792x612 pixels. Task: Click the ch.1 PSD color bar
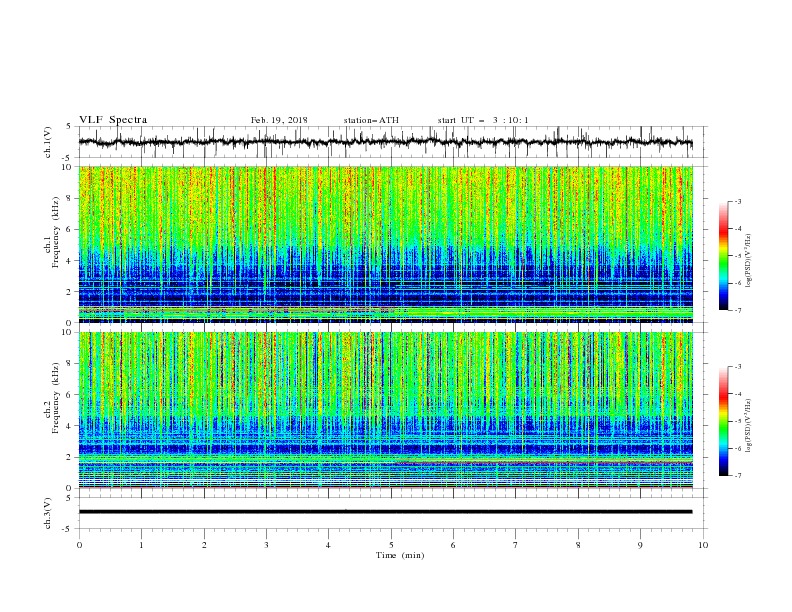(723, 256)
